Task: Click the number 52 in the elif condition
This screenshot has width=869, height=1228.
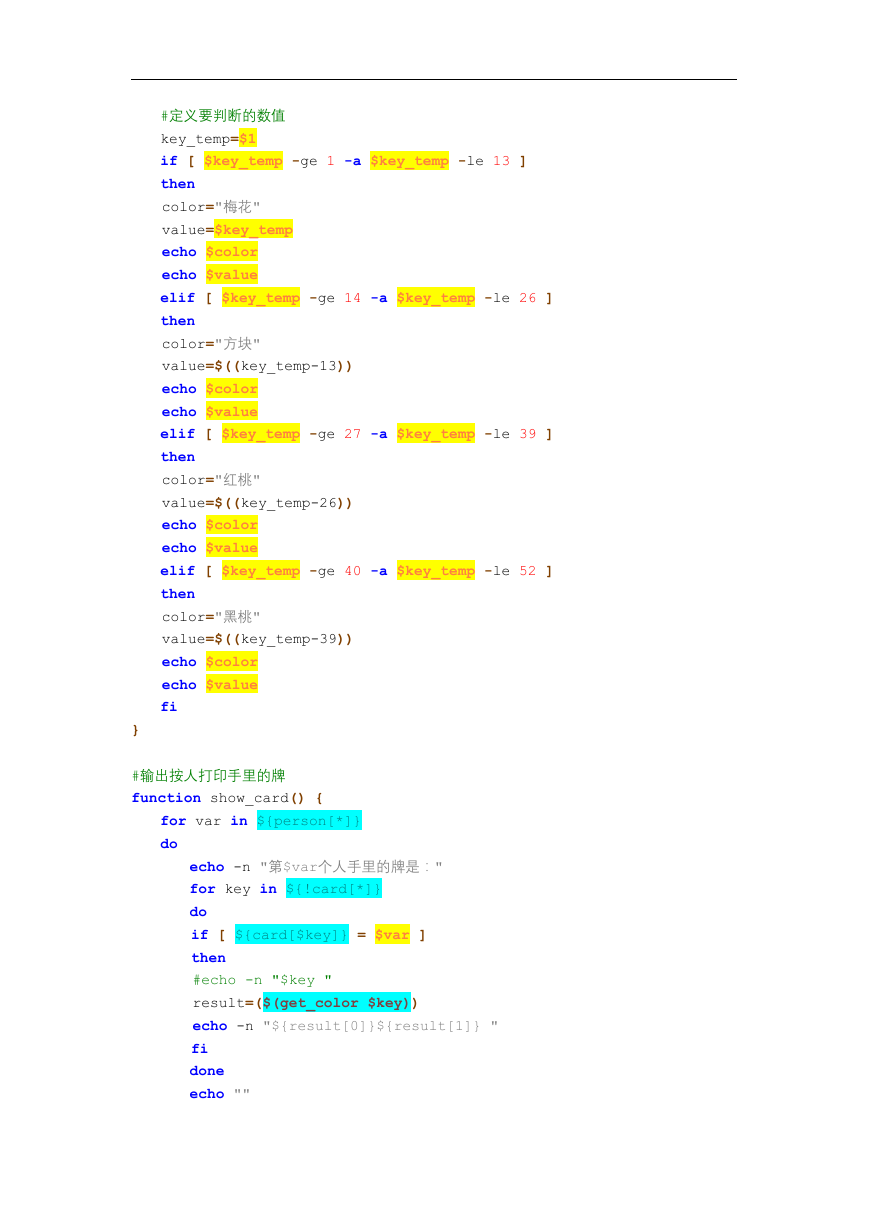Action: coord(527,571)
